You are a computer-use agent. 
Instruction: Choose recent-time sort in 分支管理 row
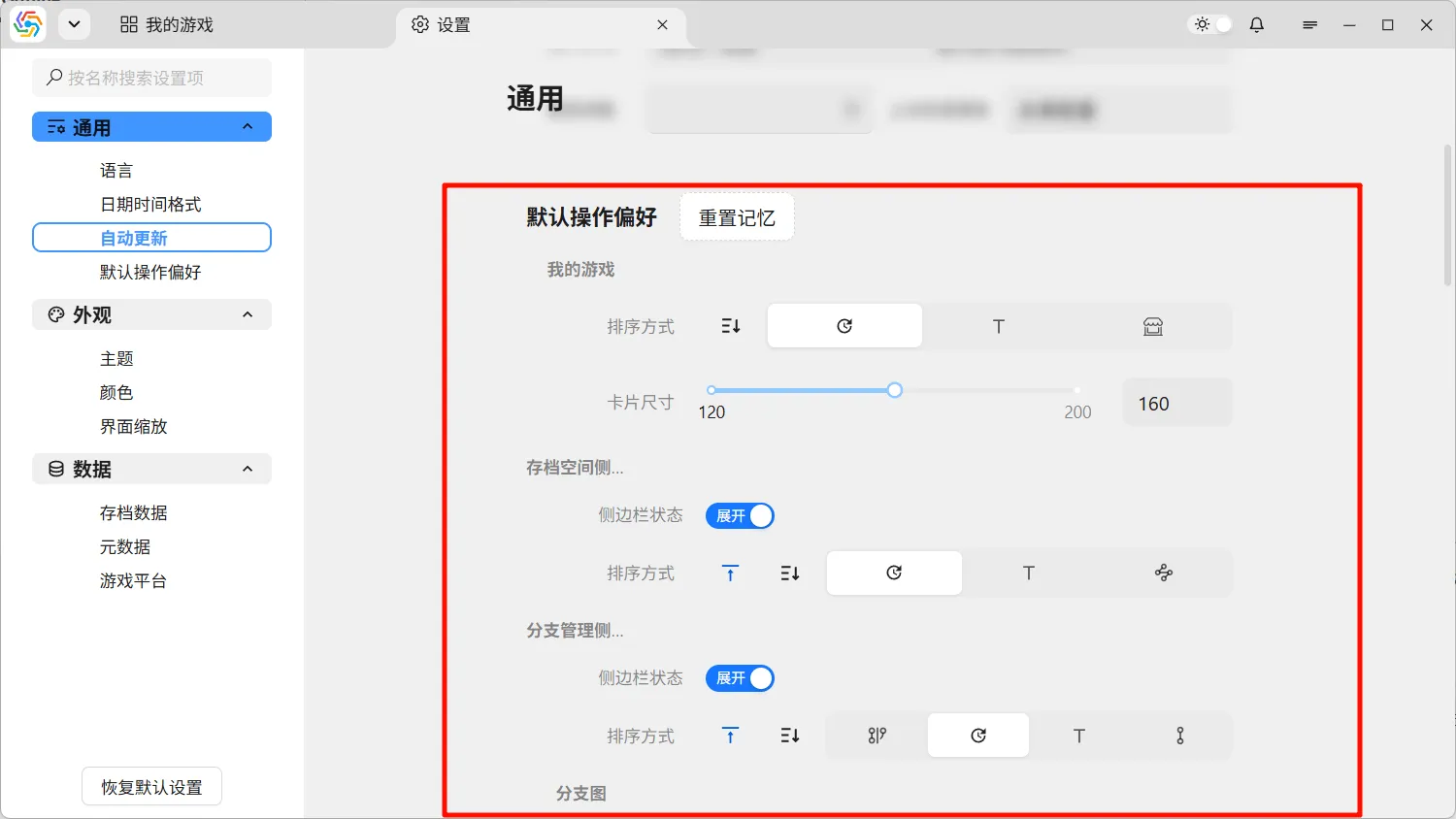coord(977,736)
